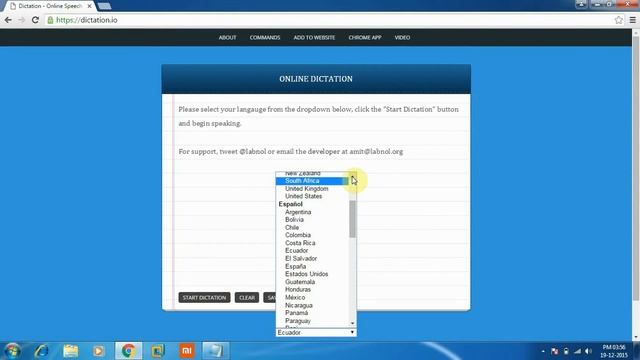
Task: Open the VIDEO navigation link
Action: pos(402,38)
